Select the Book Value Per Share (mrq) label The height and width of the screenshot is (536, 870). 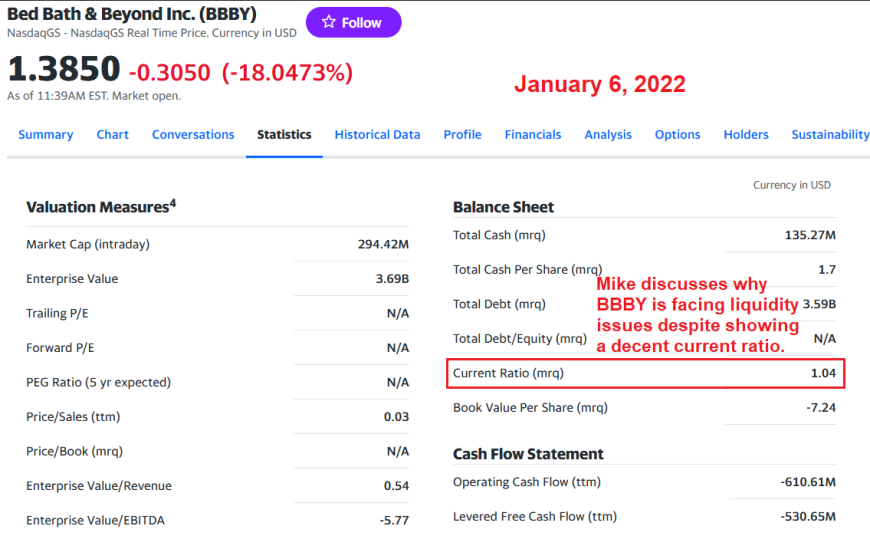coord(530,407)
